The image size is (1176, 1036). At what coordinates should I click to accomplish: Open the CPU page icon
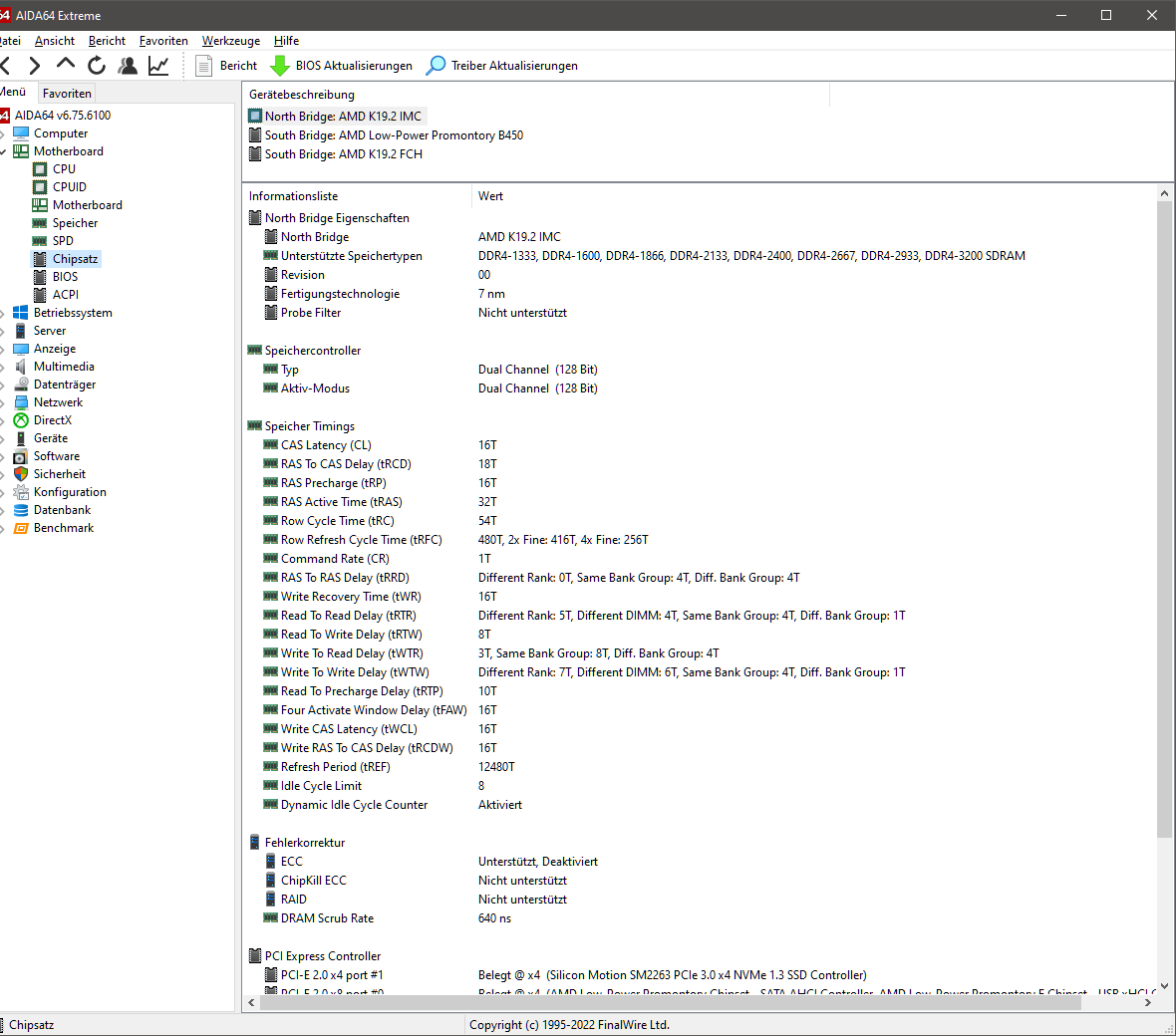(40, 169)
